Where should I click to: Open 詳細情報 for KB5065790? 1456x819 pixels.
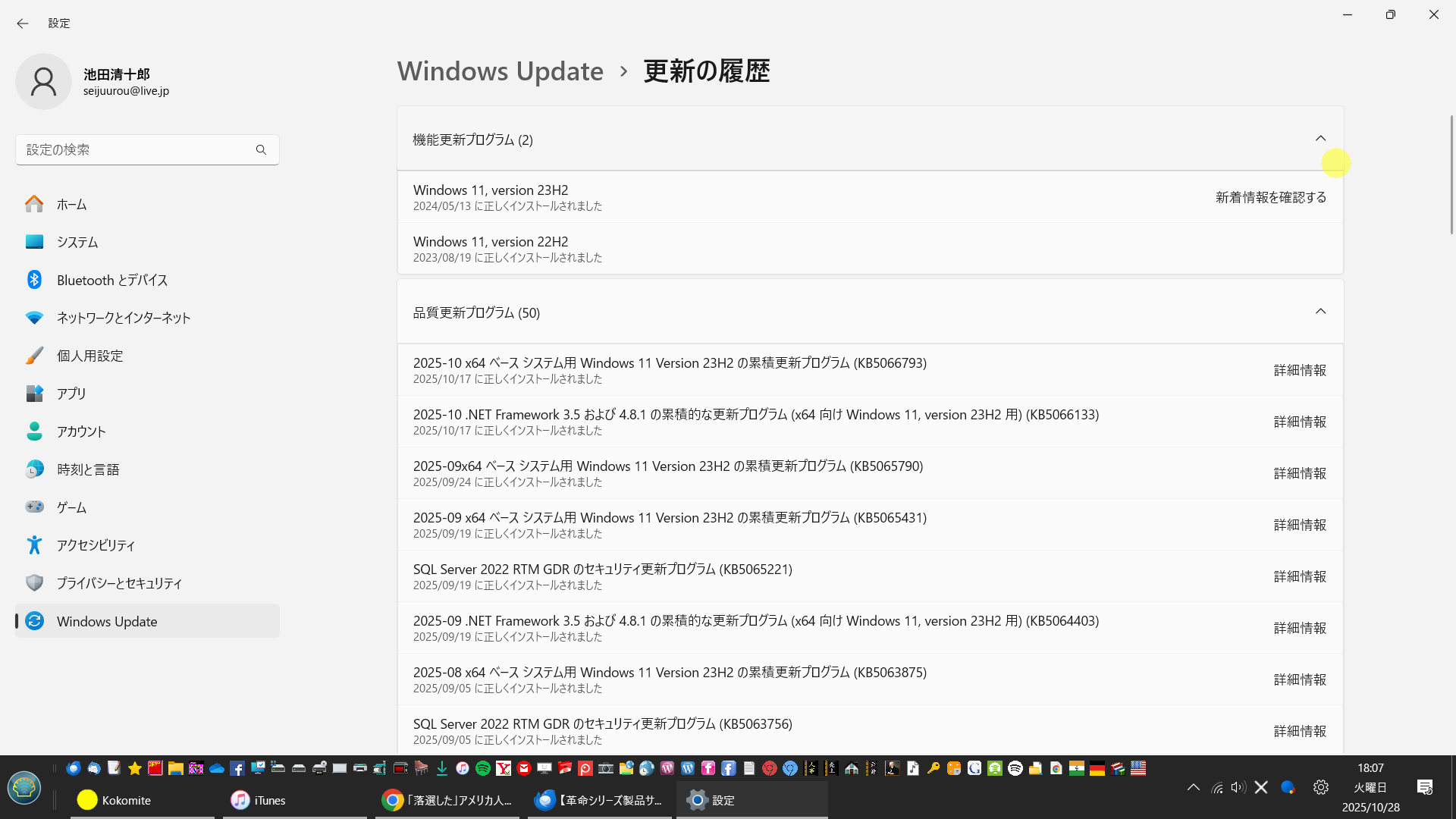pos(1300,473)
